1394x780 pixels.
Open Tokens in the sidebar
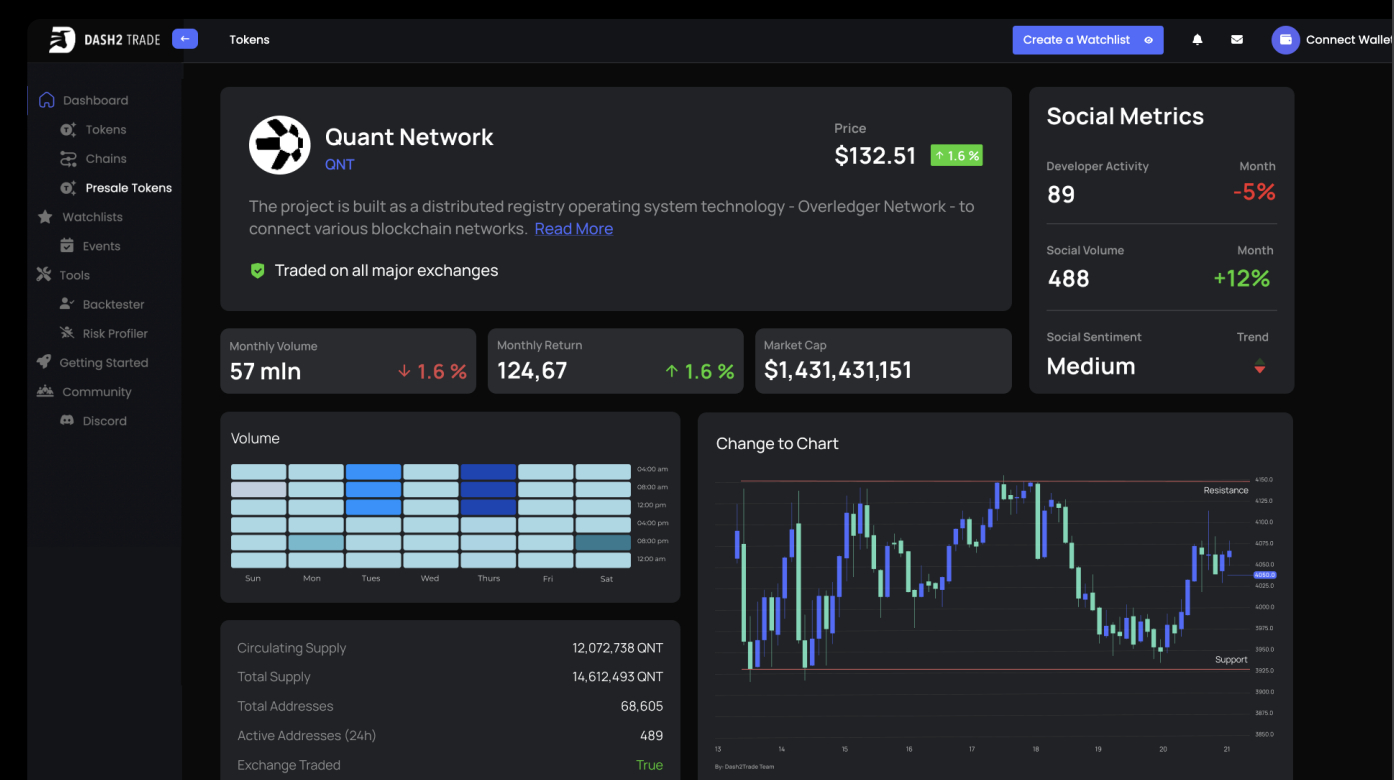tap(106, 130)
